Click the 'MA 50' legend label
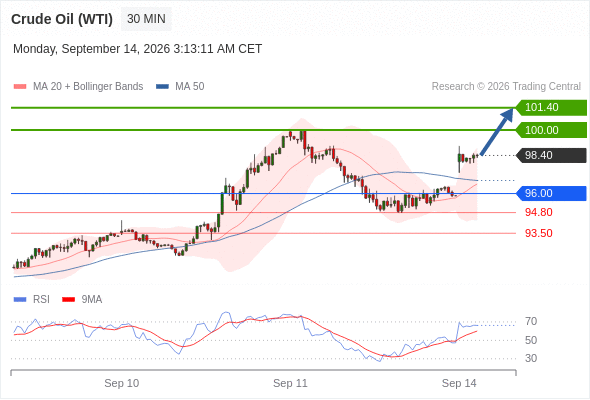Image resolution: width=590 pixels, height=400 pixels. (x=190, y=87)
